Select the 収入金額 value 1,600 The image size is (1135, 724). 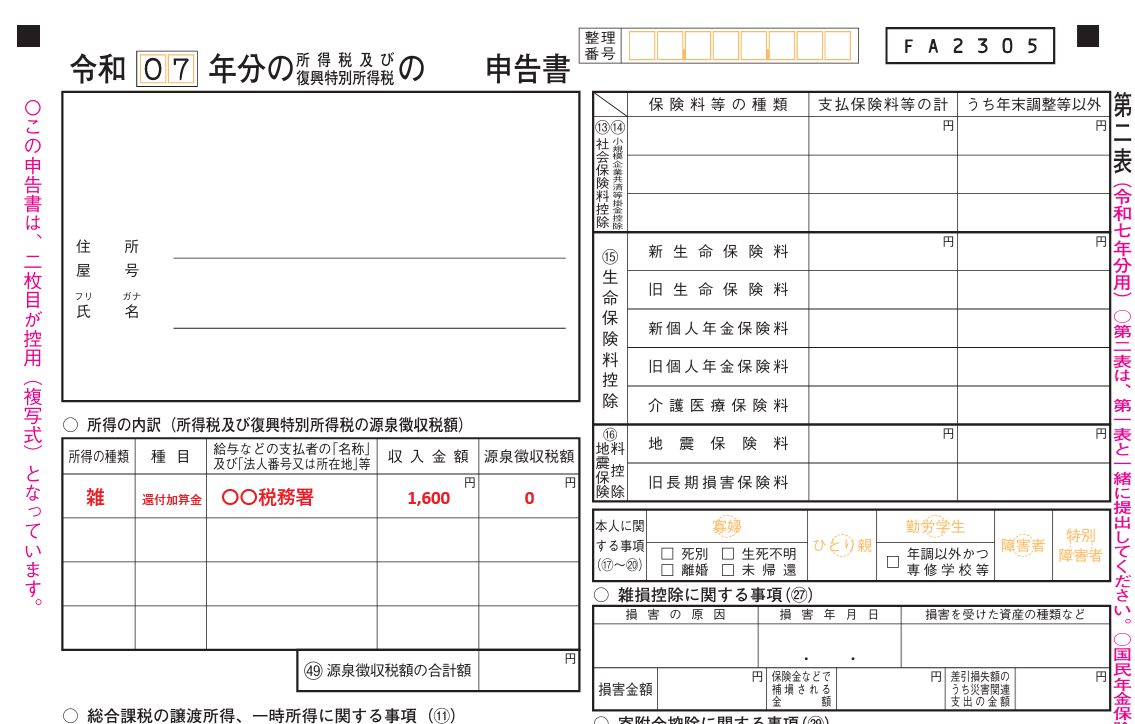pyautogui.click(x=428, y=498)
